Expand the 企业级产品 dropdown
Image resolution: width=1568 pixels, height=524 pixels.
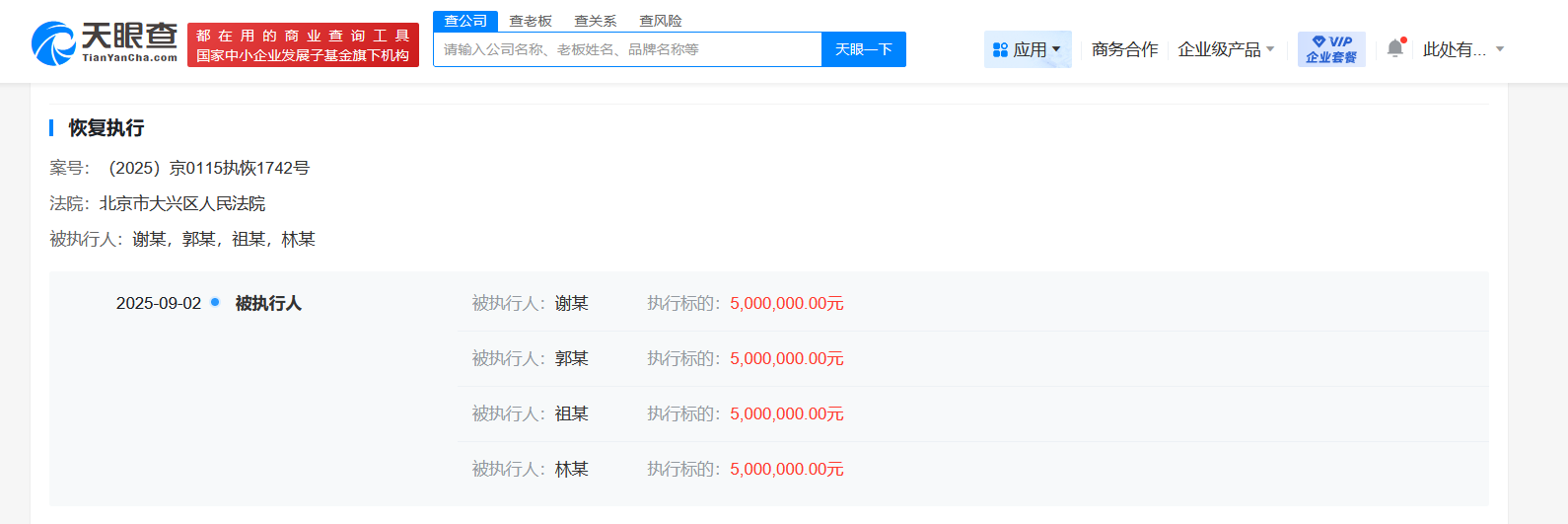click(1226, 49)
